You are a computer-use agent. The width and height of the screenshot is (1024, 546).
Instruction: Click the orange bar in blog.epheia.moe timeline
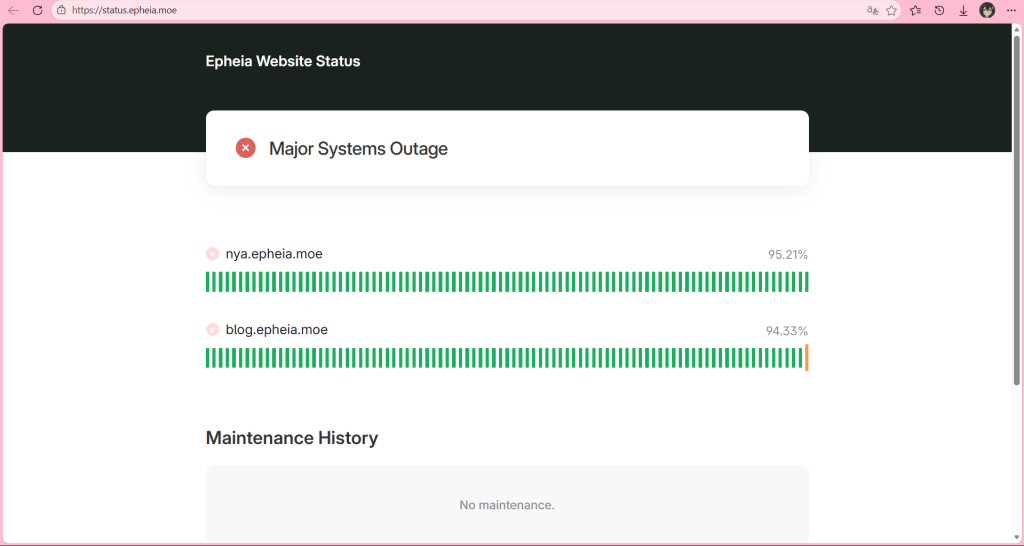pyautogui.click(x=807, y=358)
